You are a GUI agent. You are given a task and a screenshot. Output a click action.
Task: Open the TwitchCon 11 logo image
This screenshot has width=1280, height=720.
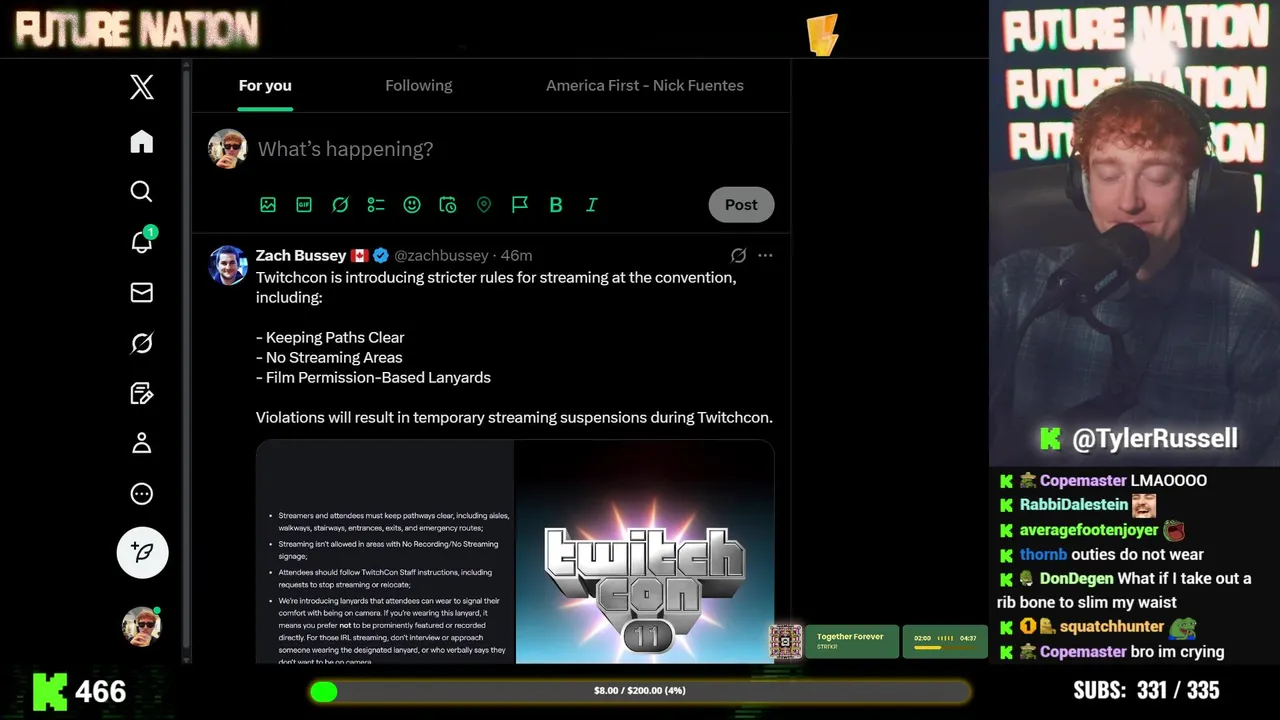click(x=645, y=552)
